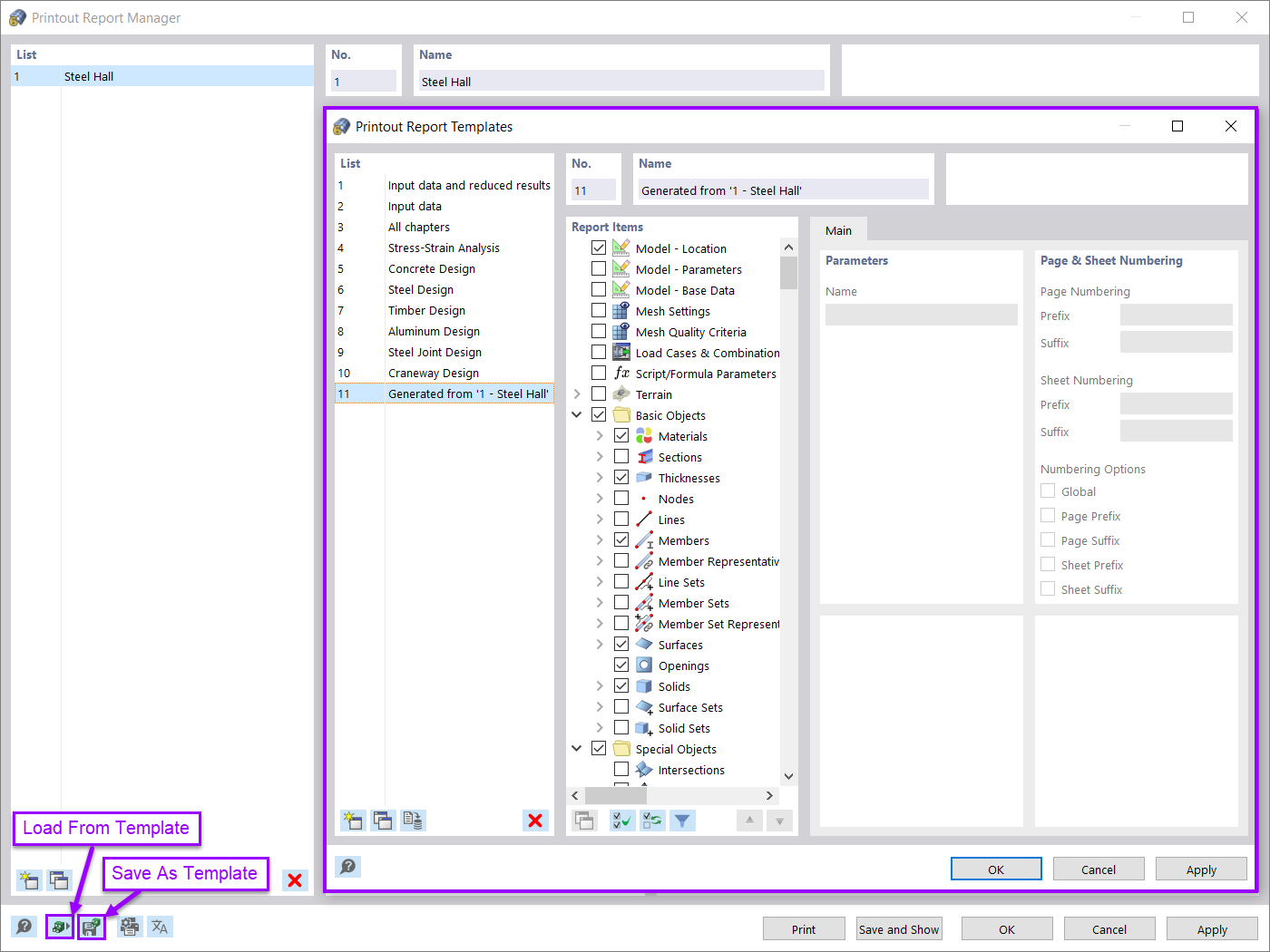Create new template in Templates list
Image resolution: width=1270 pixels, height=952 pixels.
coord(353,821)
